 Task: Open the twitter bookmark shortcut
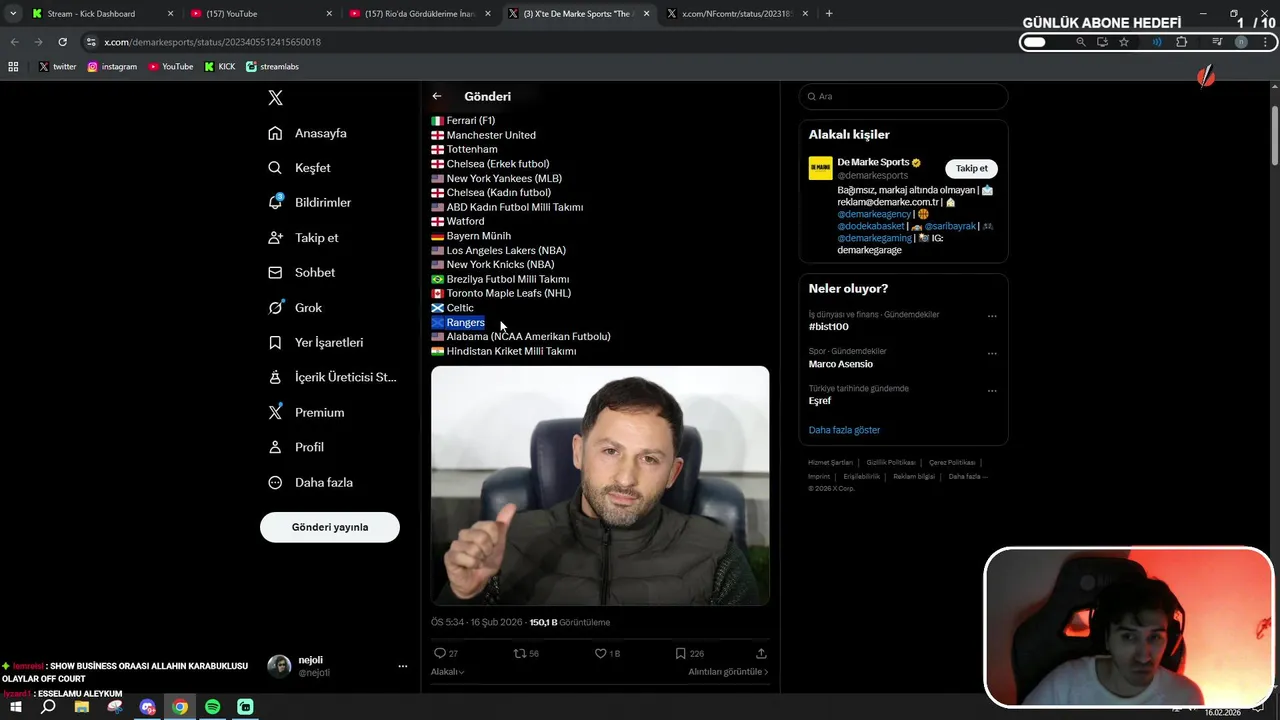click(x=57, y=67)
